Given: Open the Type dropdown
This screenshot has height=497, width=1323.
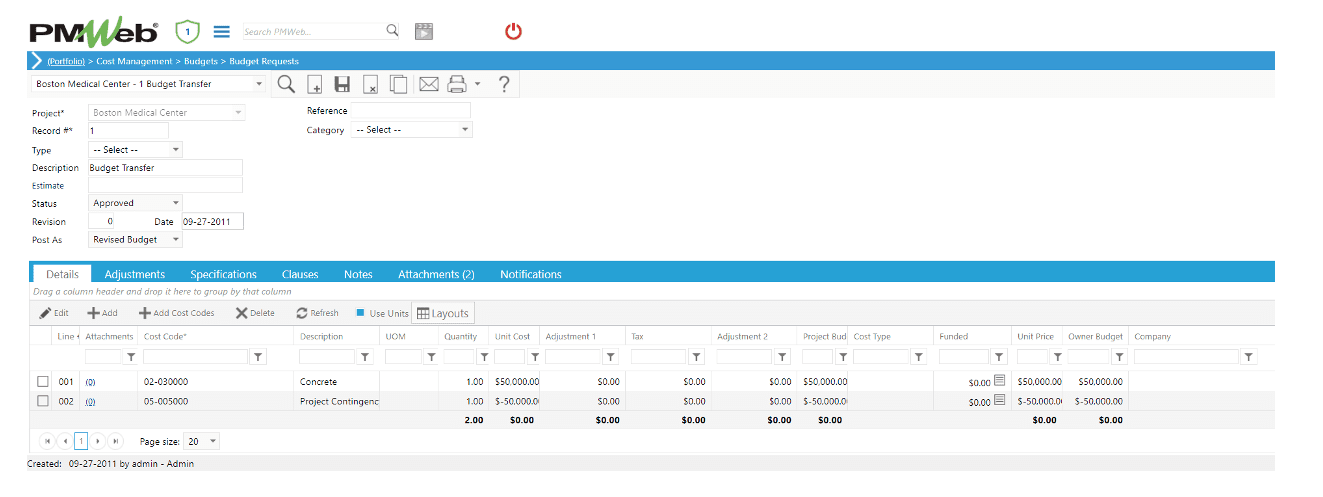Looking at the screenshot, I should [x=176, y=149].
